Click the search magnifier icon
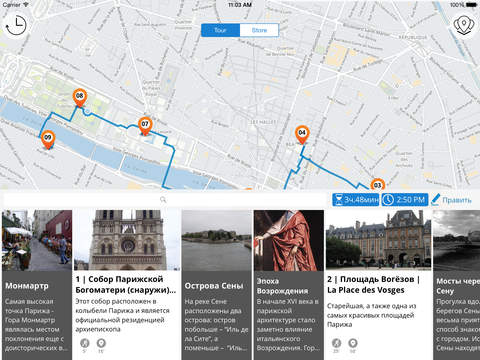 click(163, 200)
